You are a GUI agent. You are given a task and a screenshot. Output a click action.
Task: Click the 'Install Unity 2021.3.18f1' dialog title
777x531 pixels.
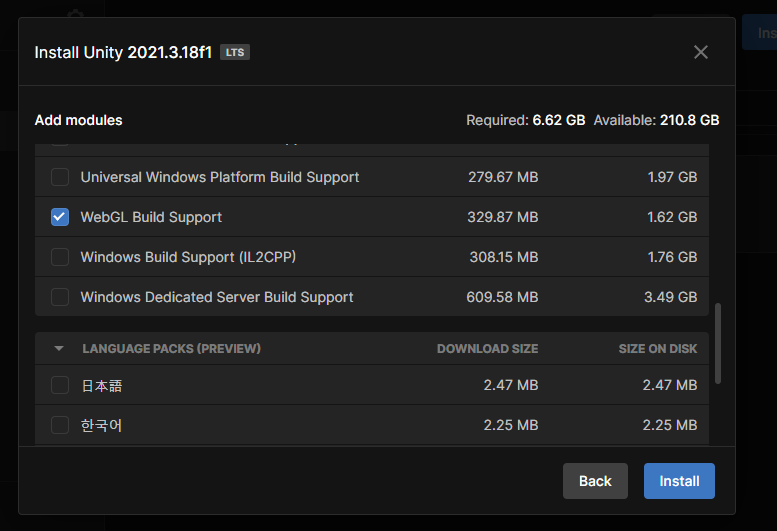point(123,52)
